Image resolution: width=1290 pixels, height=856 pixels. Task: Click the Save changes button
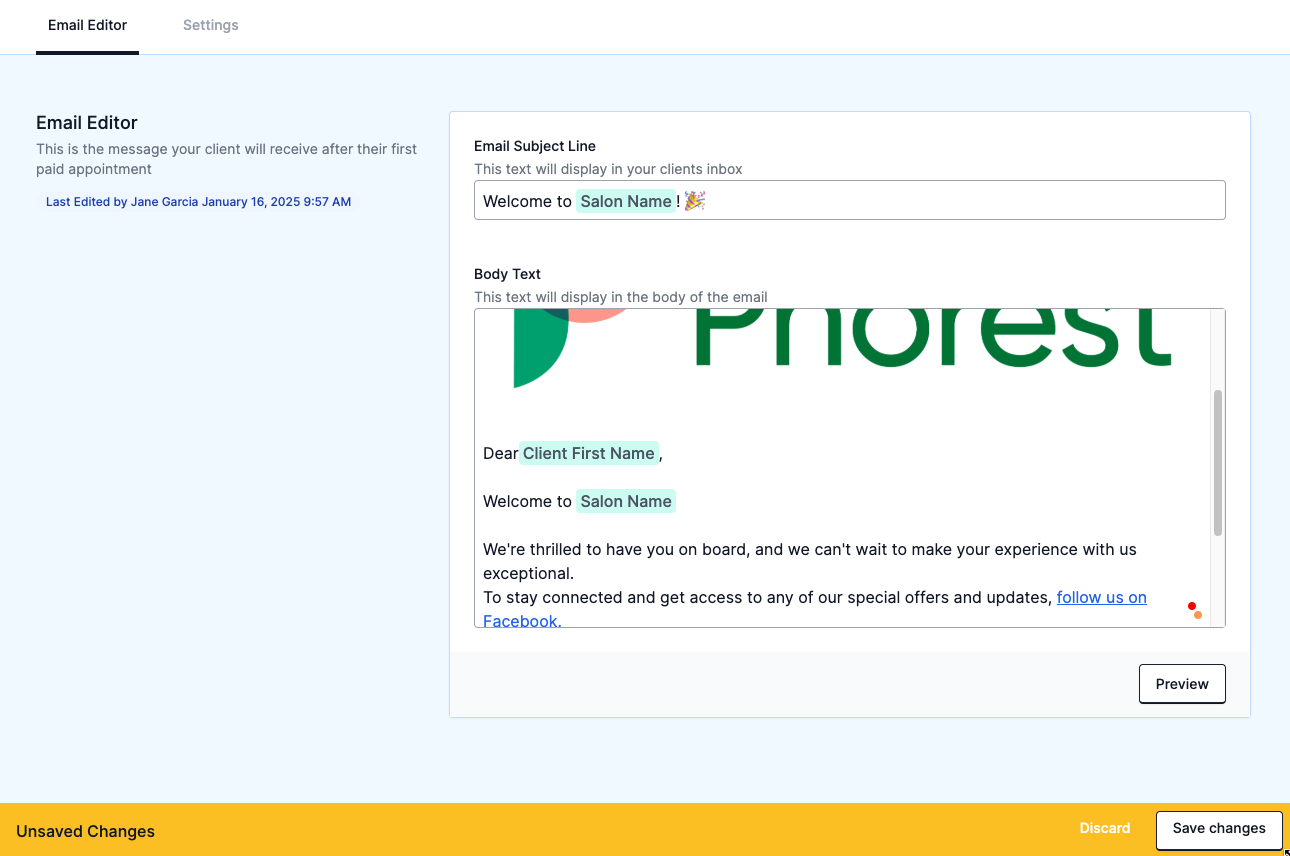(1219, 829)
